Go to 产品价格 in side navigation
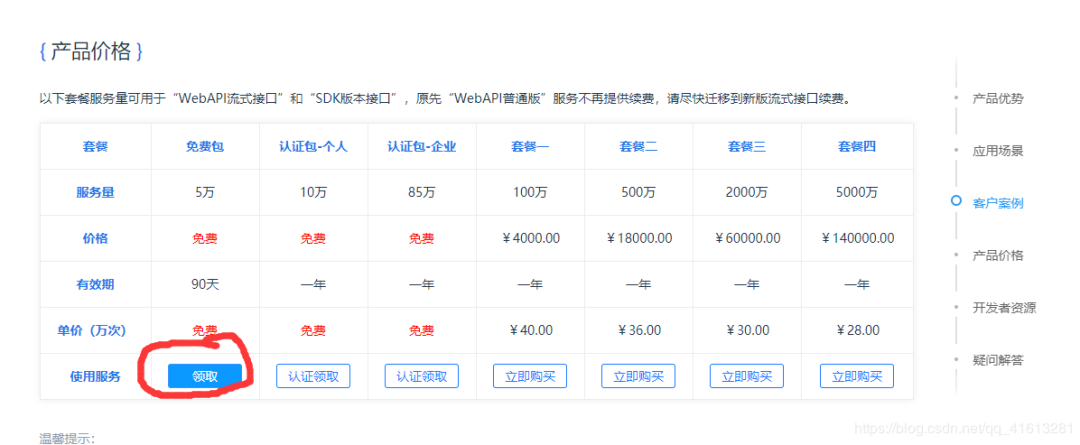Screen dimensions: 1080x445 coord(998,255)
